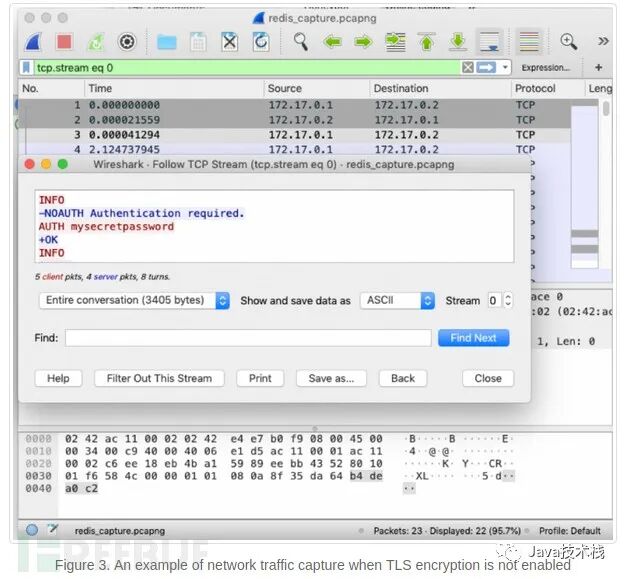Select packet number 1 row
The width and height of the screenshot is (624, 579).
click(294, 105)
